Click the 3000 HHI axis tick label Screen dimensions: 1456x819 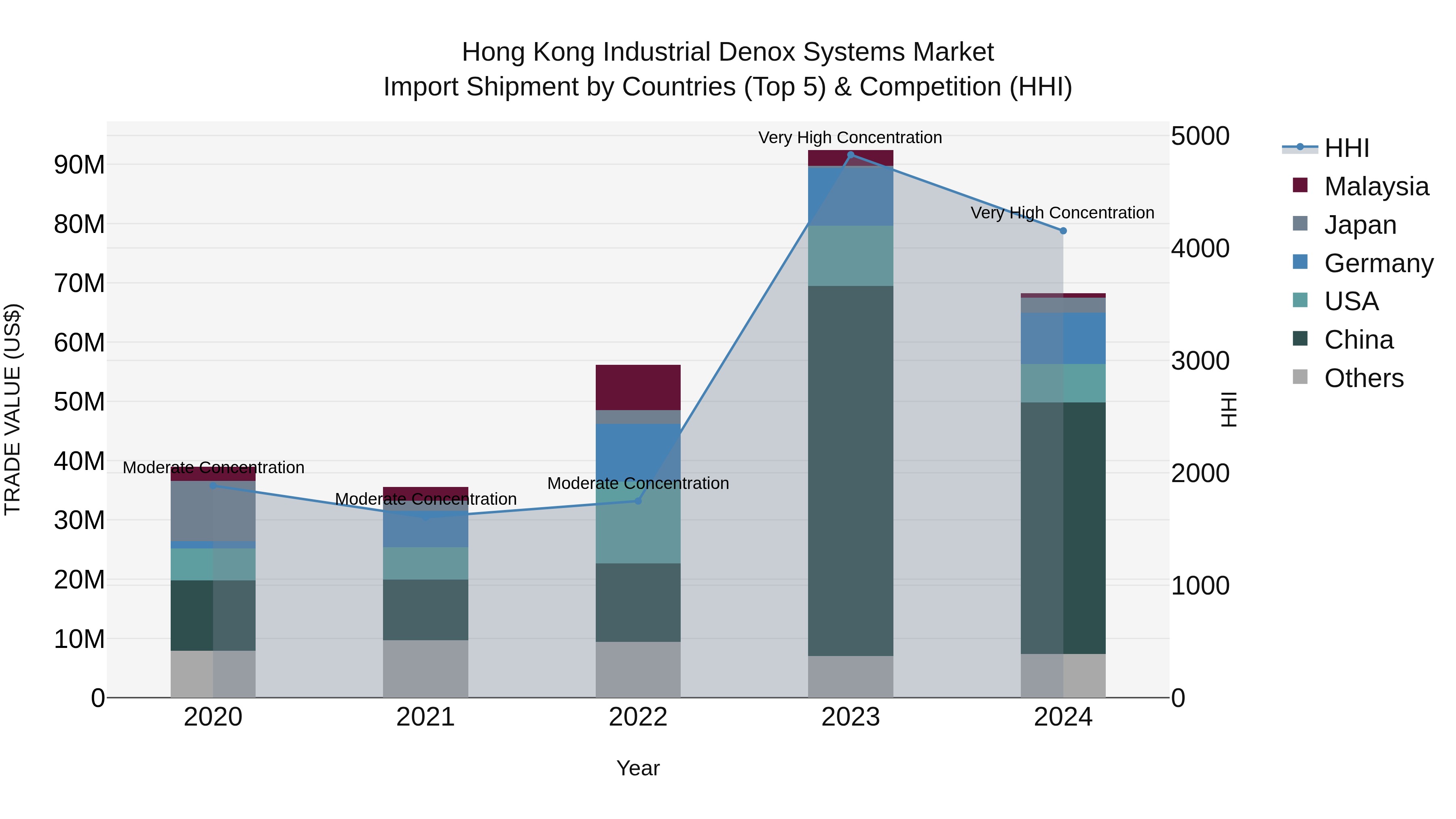coord(1200,361)
